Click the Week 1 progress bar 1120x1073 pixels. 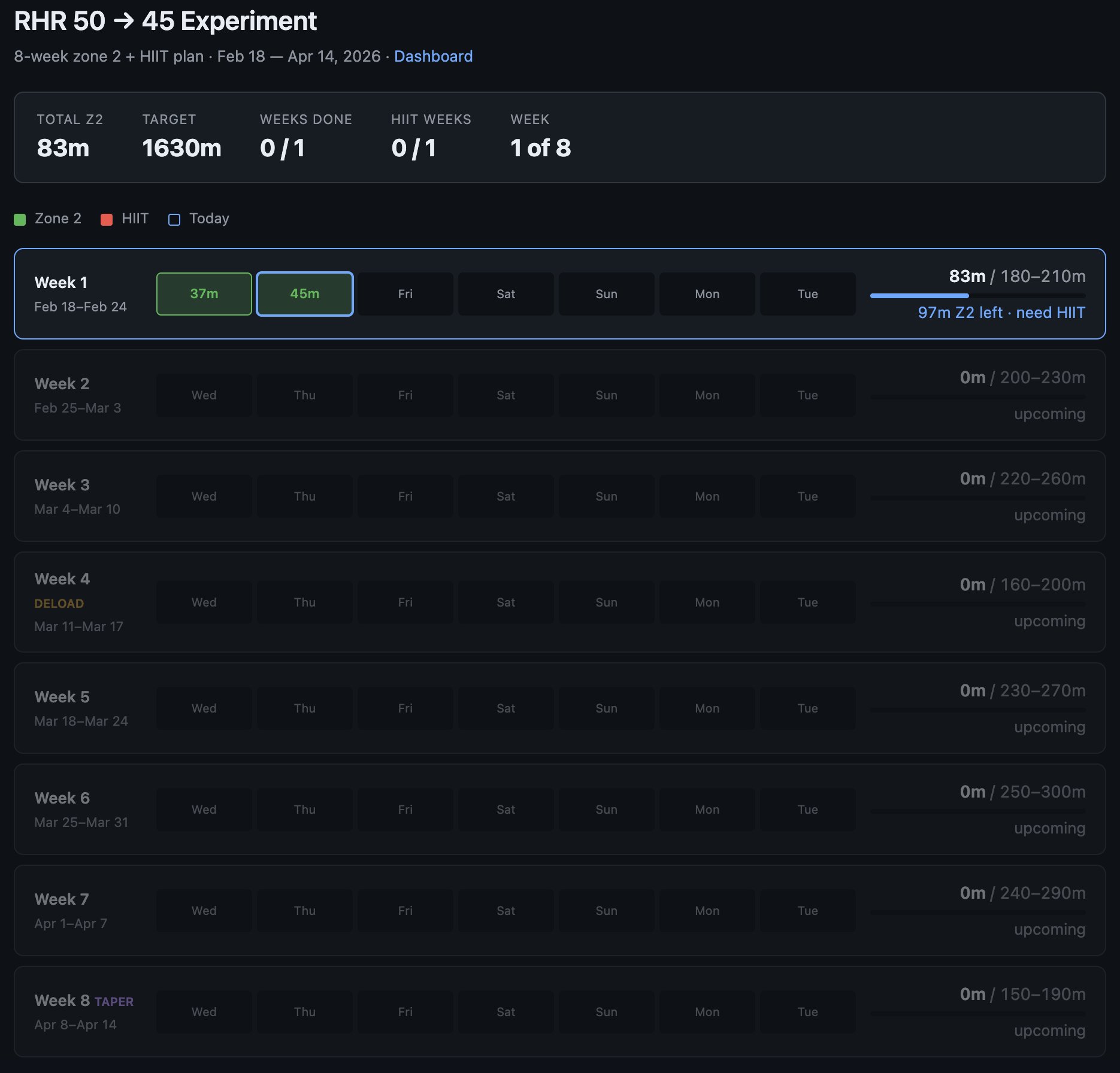(976, 295)
